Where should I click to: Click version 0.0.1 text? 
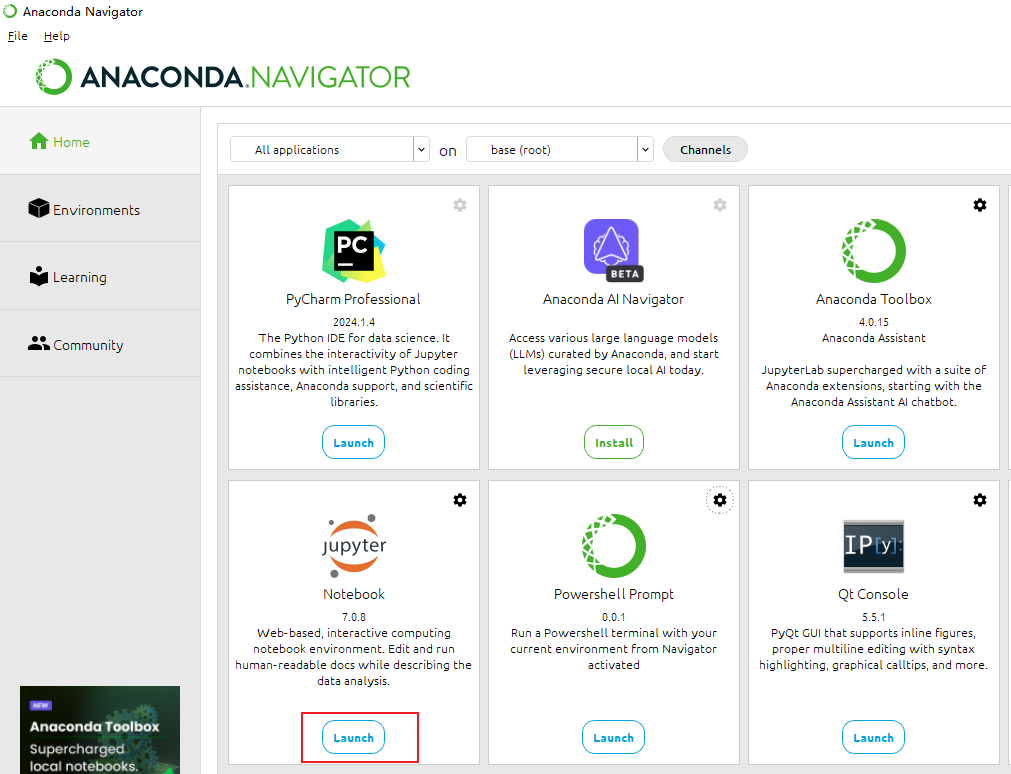[613, 617]
